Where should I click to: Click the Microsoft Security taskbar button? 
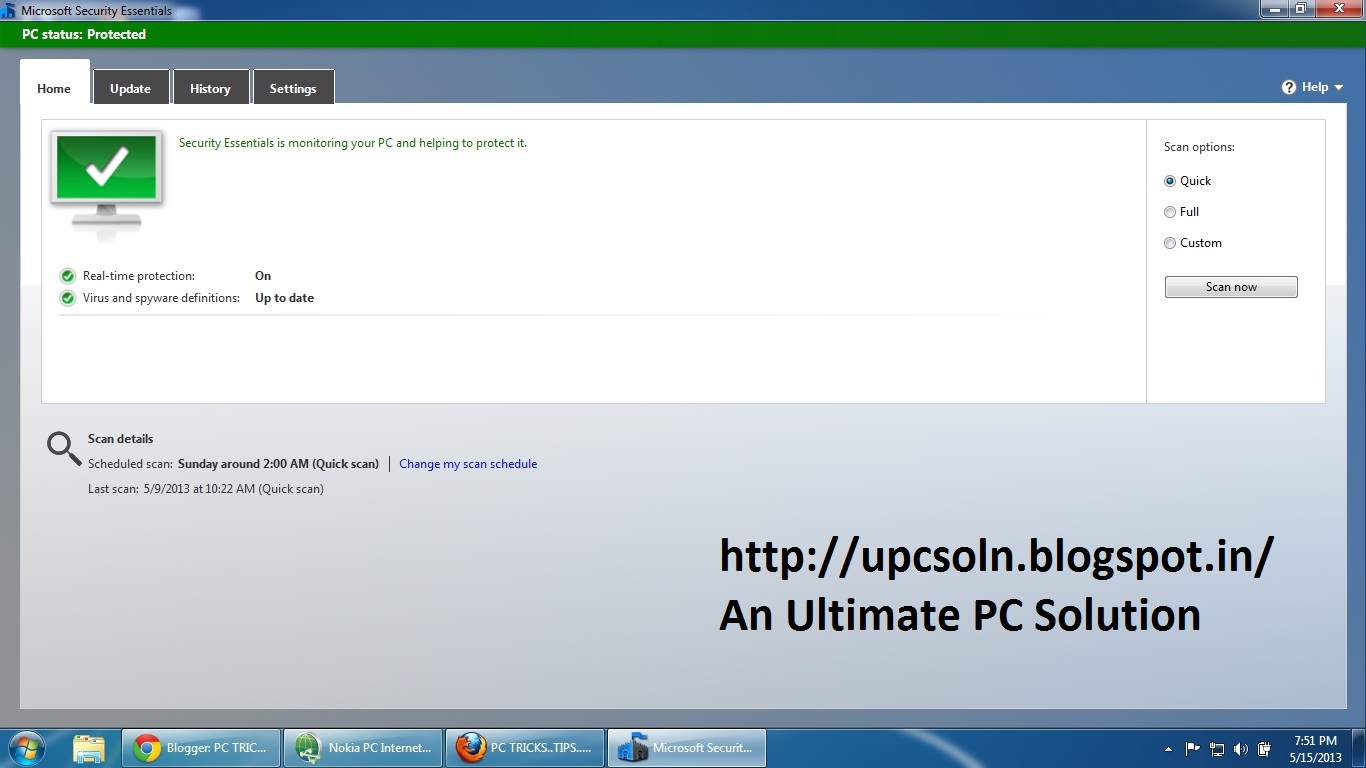point(686,748)
